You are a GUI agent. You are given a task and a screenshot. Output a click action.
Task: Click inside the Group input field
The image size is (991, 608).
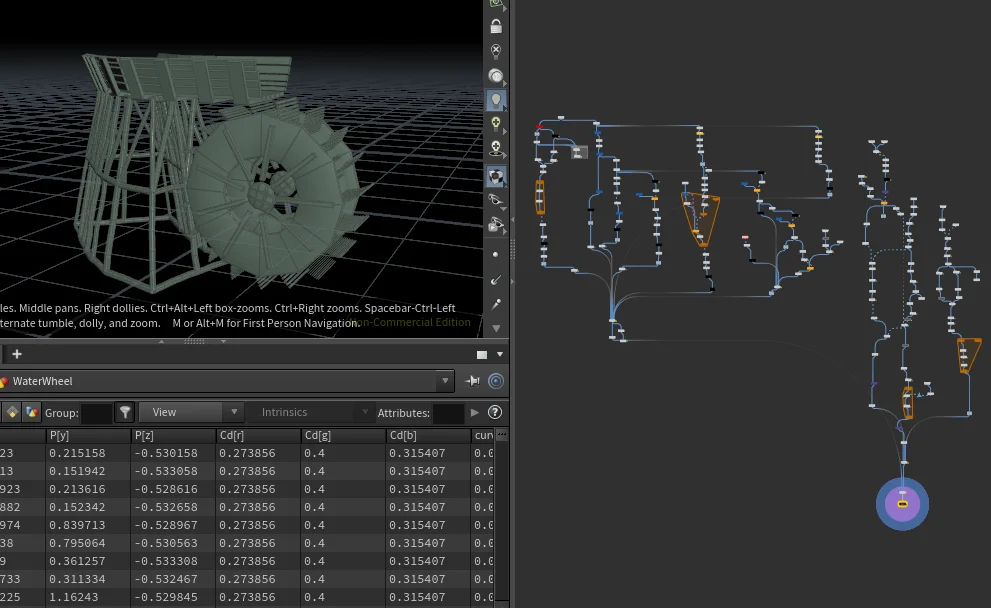pos(96,412)
